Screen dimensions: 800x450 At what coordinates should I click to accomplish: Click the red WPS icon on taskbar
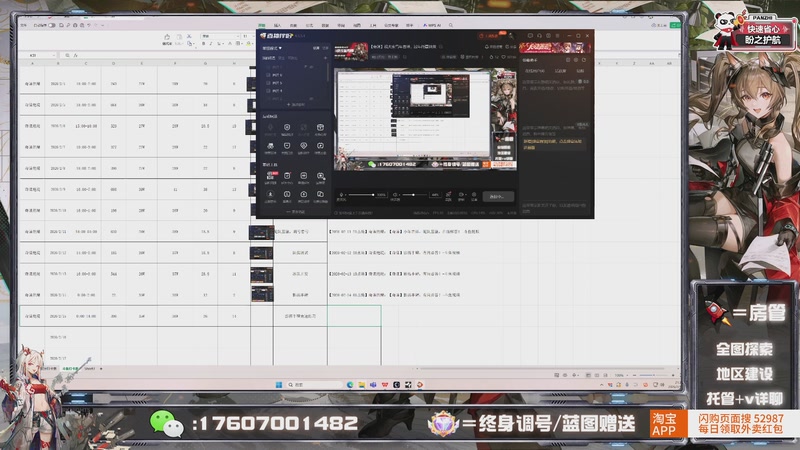[385, 385]
